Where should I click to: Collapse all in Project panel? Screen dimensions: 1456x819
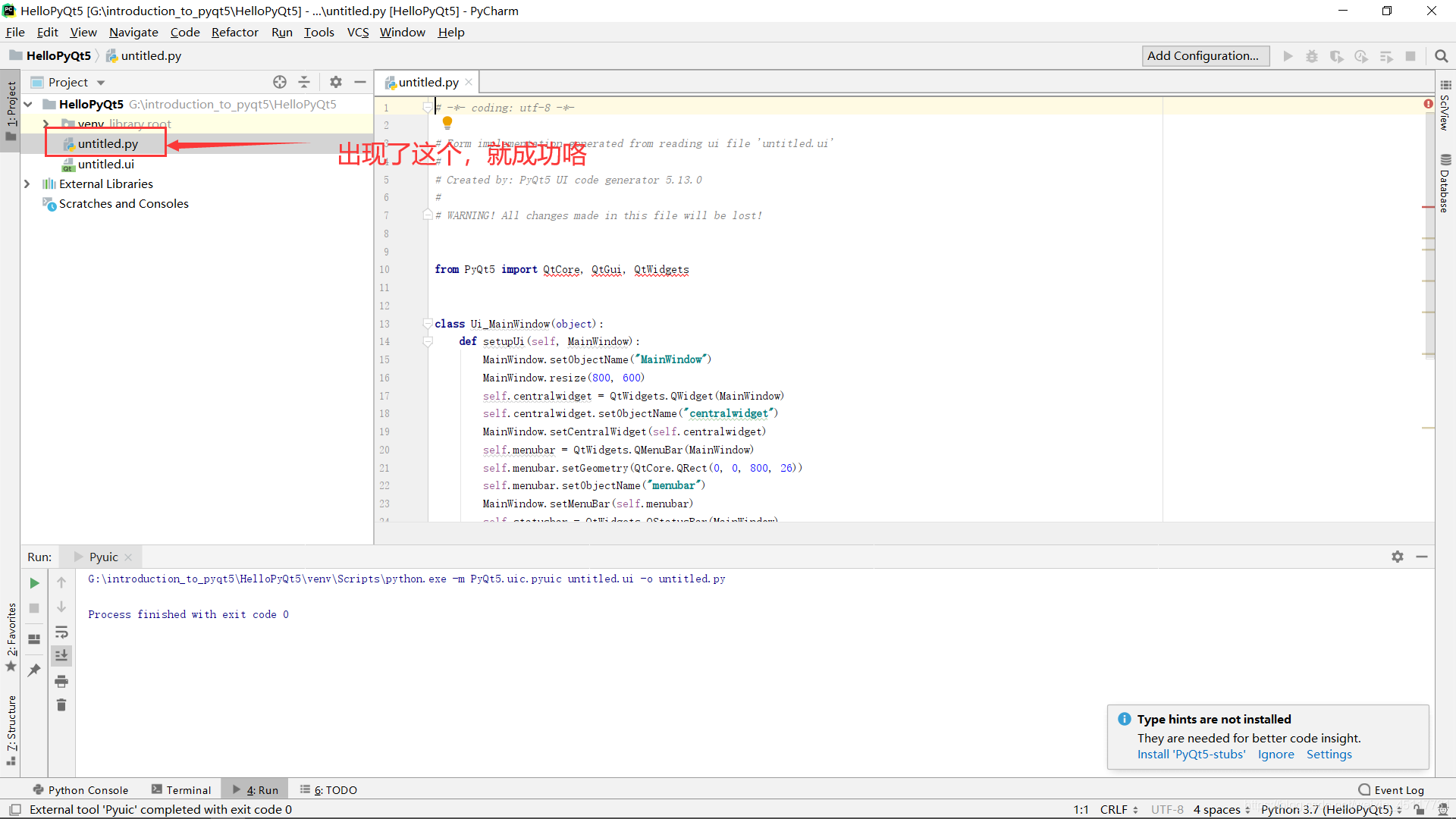tap(304, 82)
